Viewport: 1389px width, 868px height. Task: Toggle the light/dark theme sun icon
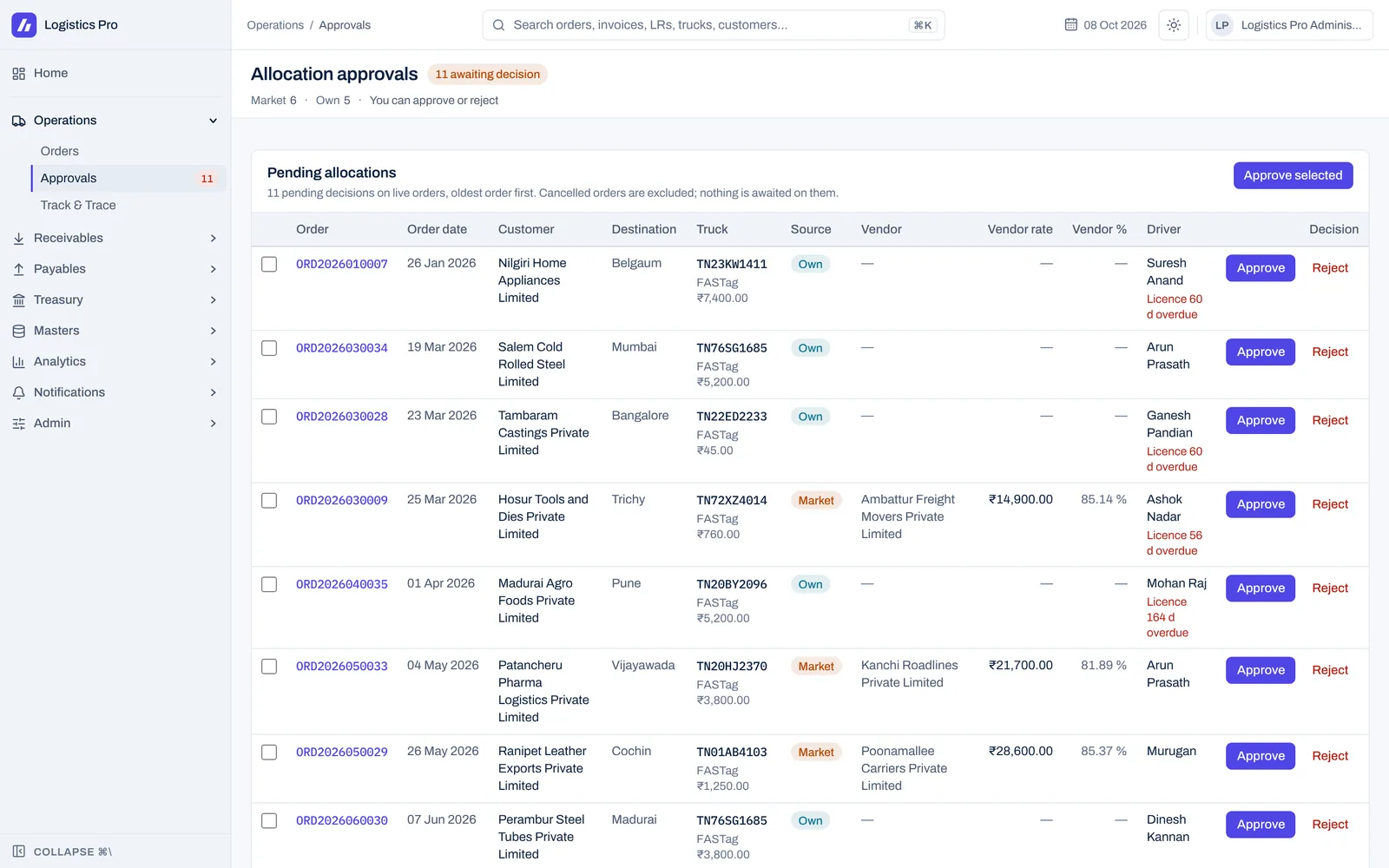coord(1174,25)
